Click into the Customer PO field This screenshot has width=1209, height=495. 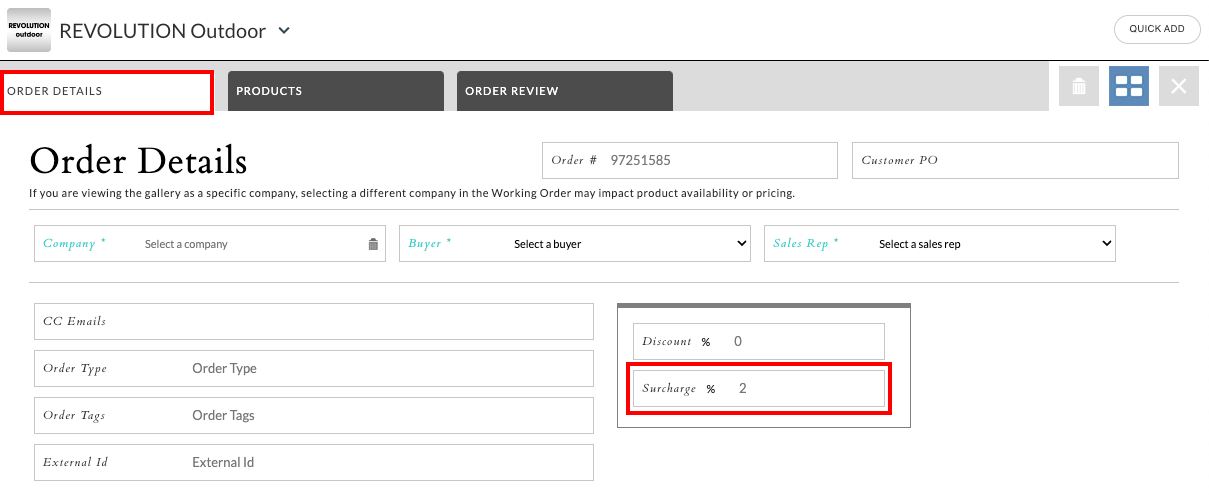(x=1015, y=160)
